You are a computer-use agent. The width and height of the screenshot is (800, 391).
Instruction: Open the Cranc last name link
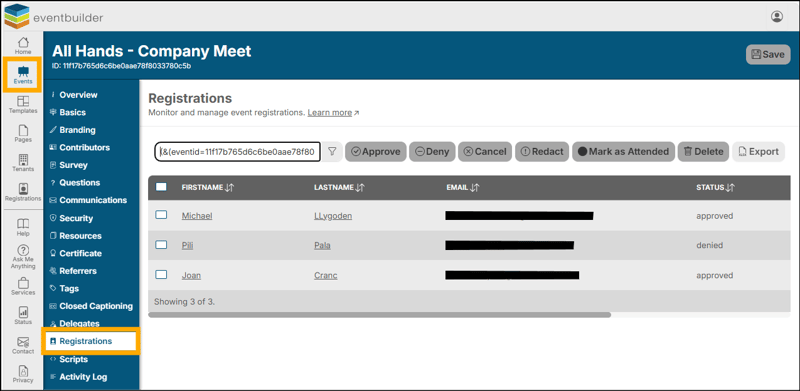tap(326, 276)
